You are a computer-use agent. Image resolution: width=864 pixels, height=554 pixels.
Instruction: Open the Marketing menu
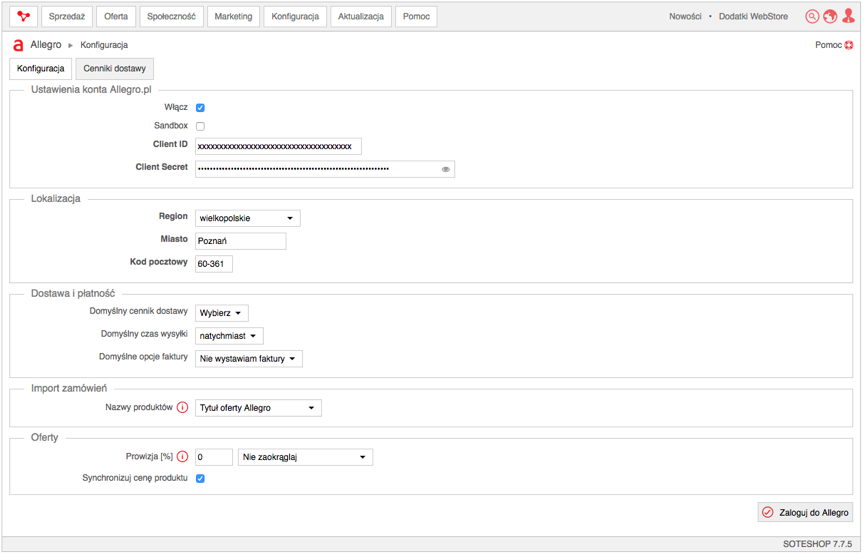[234, 17]
